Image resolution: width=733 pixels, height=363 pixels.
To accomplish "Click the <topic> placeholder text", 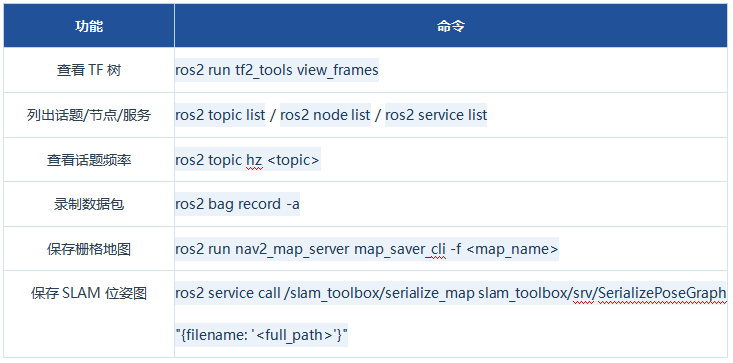I will click(294, 160).
